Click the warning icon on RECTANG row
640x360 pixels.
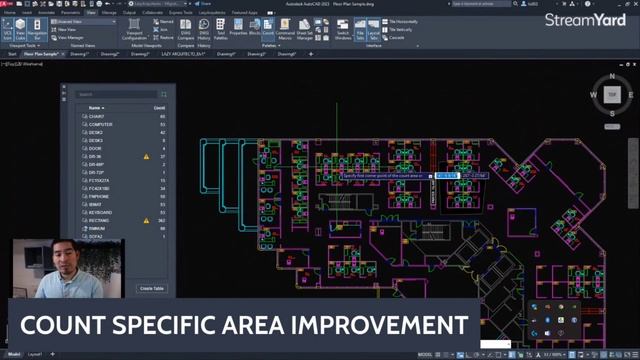tap(146, 220)
